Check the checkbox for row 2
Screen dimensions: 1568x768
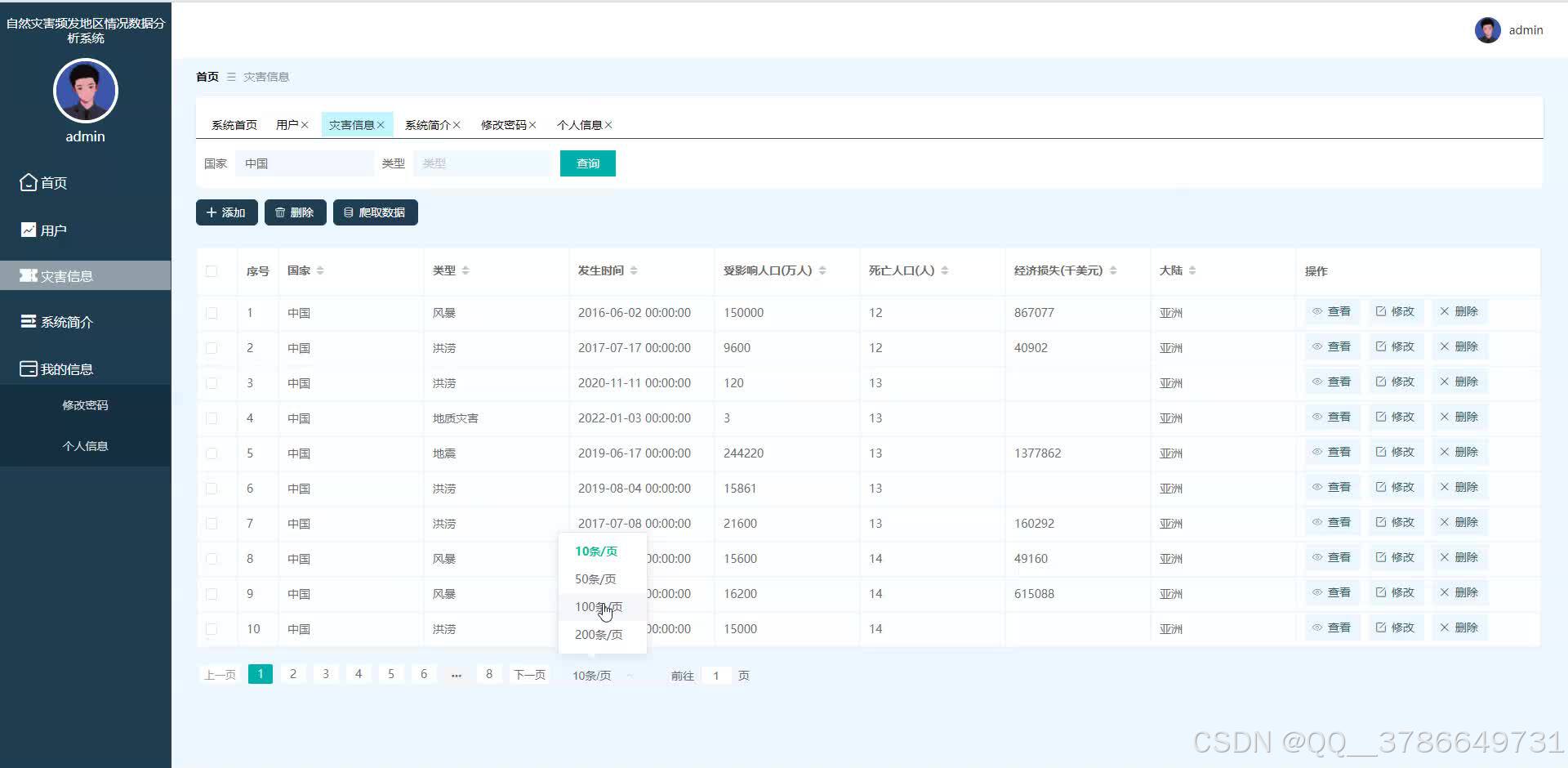pyautogui.click(x=212, y=348)
